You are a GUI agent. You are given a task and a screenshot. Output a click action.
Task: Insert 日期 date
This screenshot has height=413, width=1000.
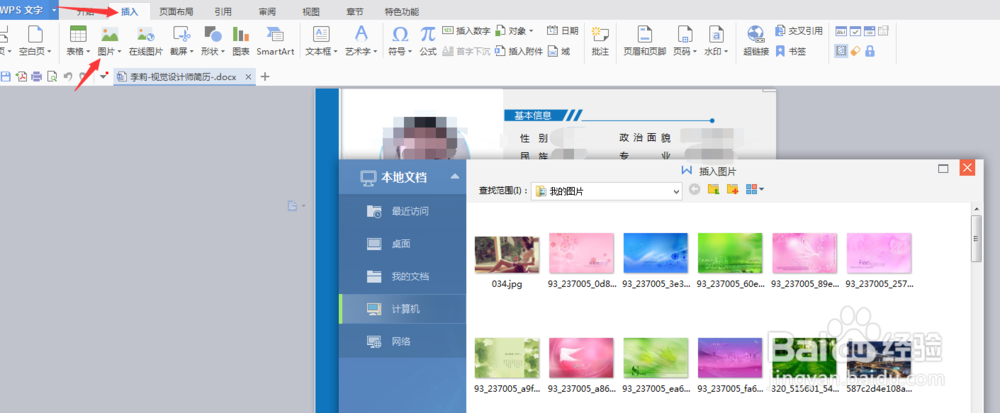tap(562, 31)
